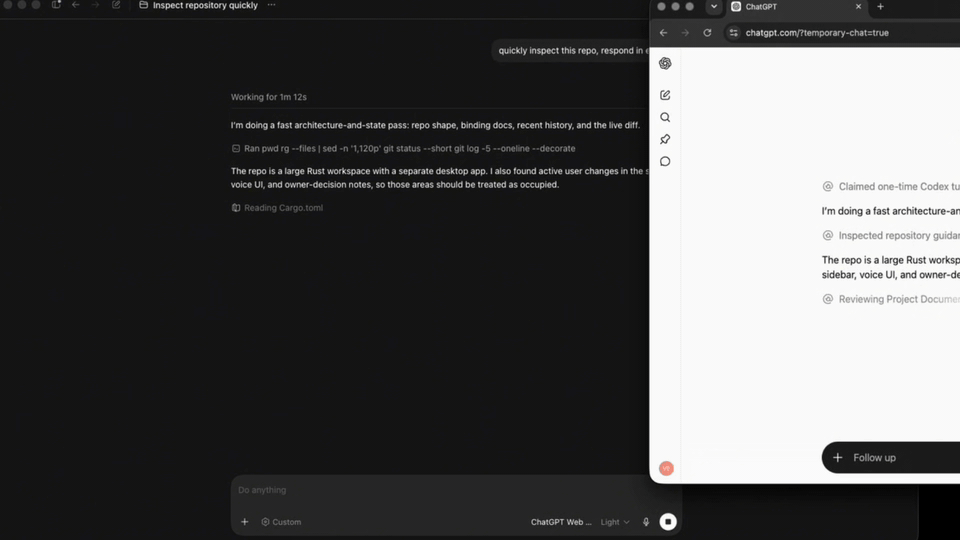This screenshot has height=540, width=960.
Task: Click the terminal icon beside 'Ran pwd'
Action: click(236, 148)
